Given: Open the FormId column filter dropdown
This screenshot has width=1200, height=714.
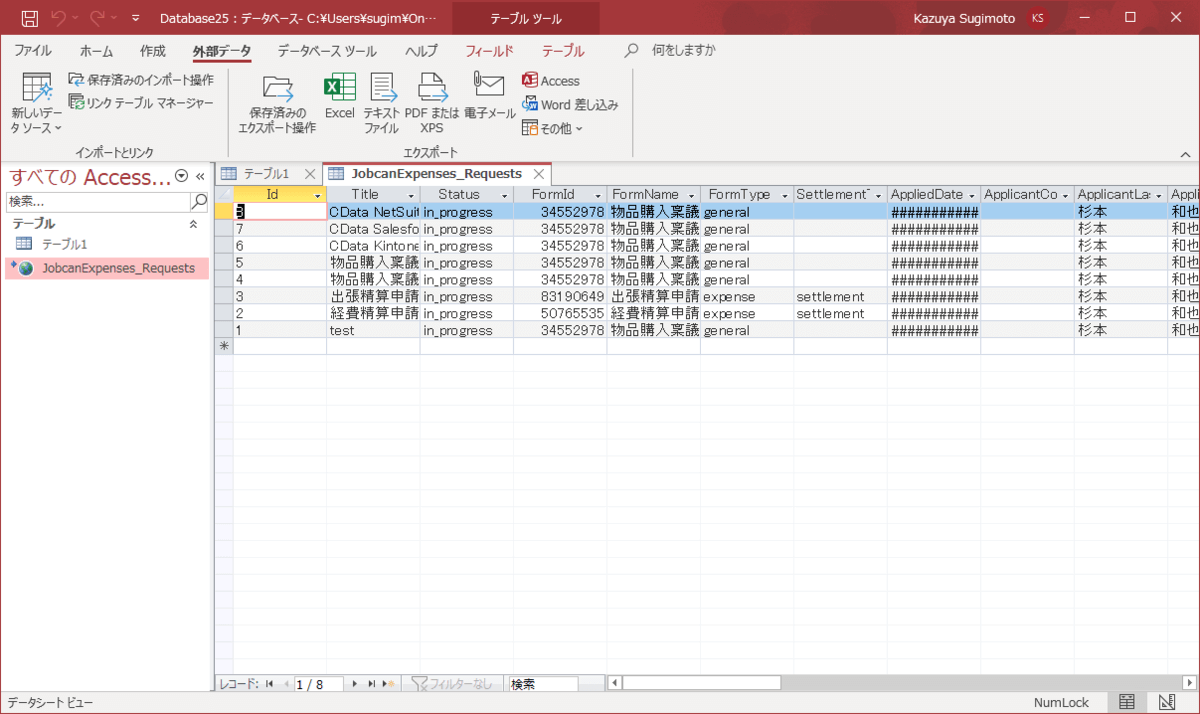Looking at the screenshot, I should [598, 195].
